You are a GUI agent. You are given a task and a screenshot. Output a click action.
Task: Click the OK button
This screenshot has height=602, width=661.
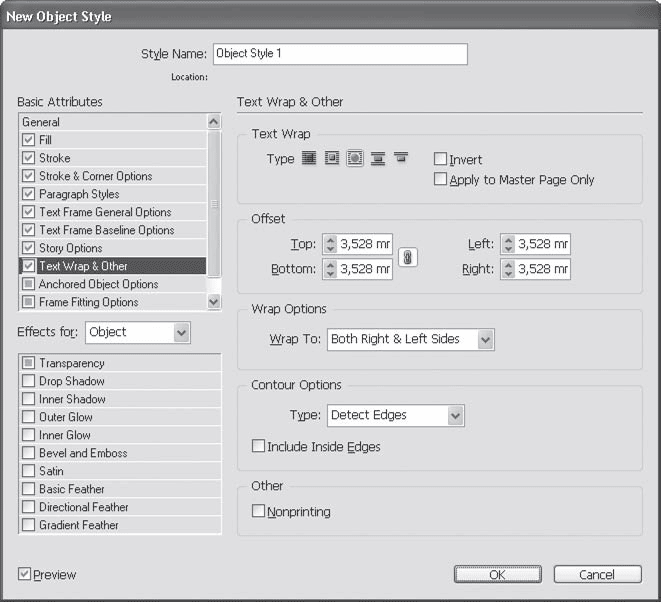[497, 575]
